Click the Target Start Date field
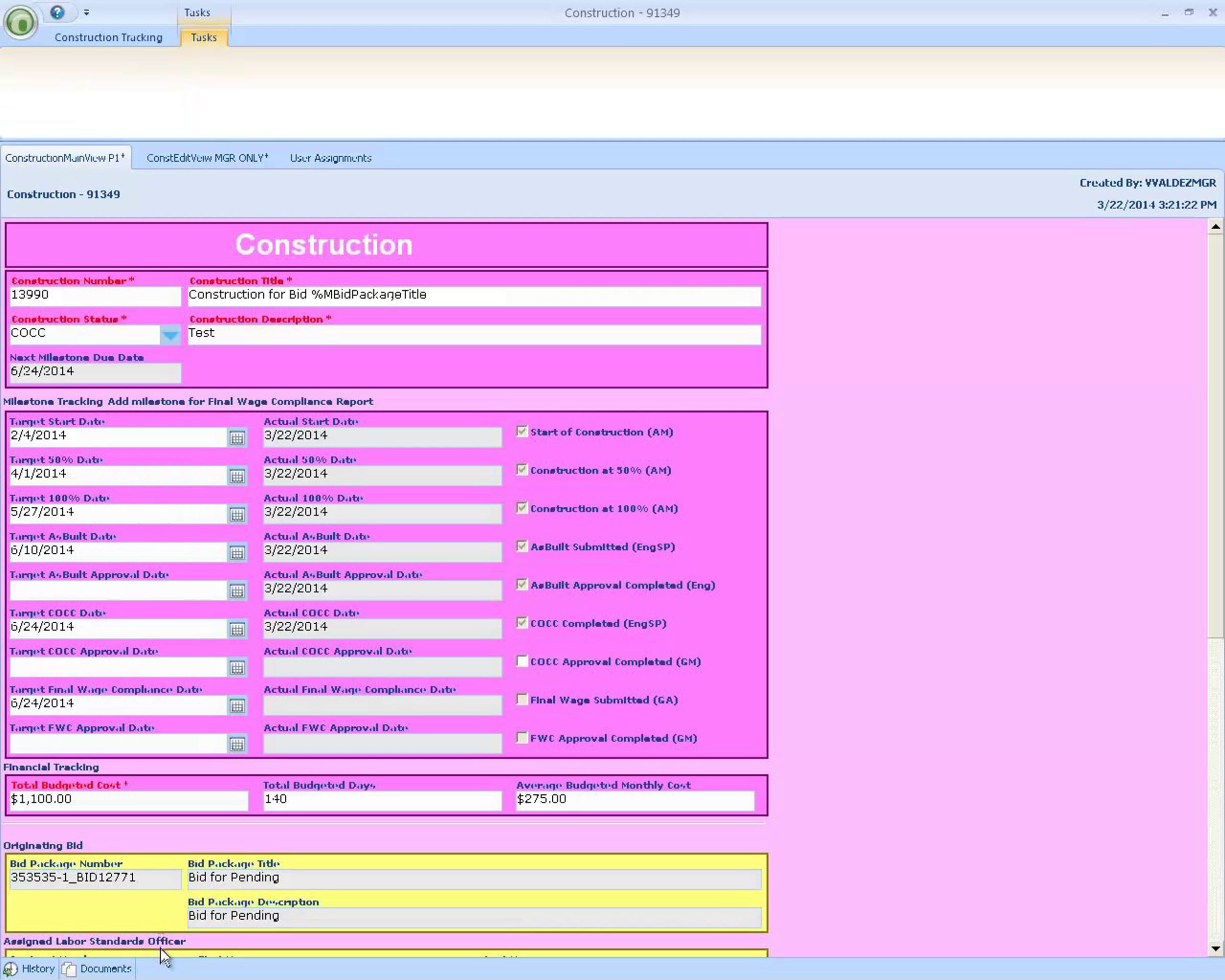1225x980 pixels. tap(118, 437)
